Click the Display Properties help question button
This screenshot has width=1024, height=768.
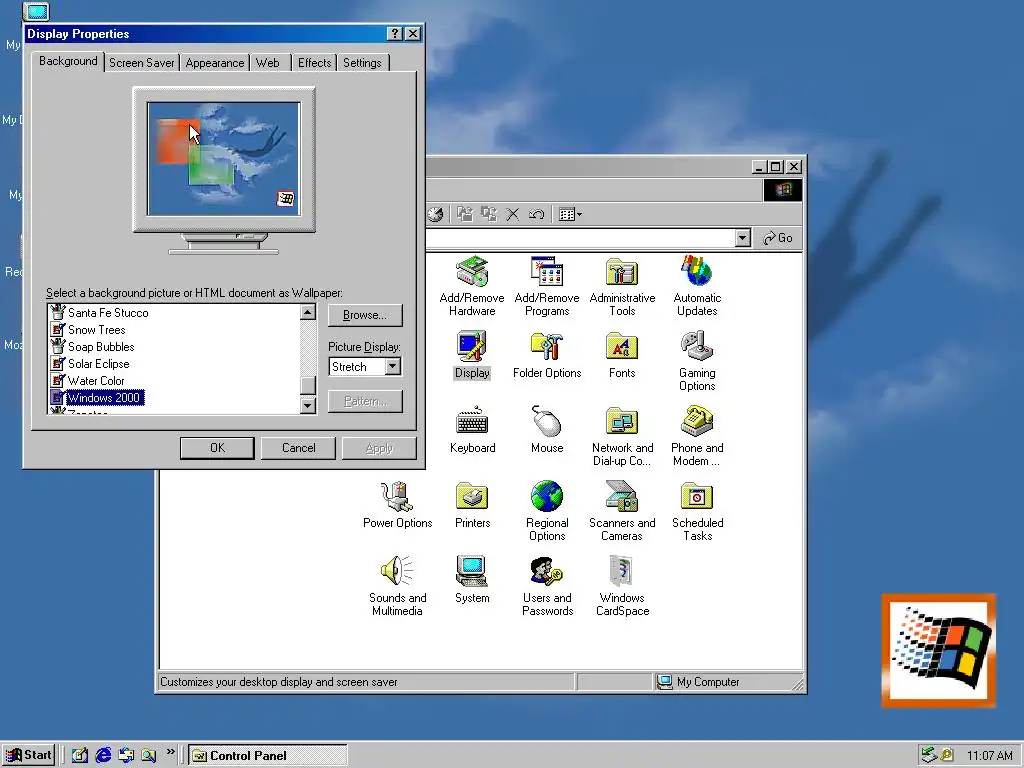coord(394,34)
